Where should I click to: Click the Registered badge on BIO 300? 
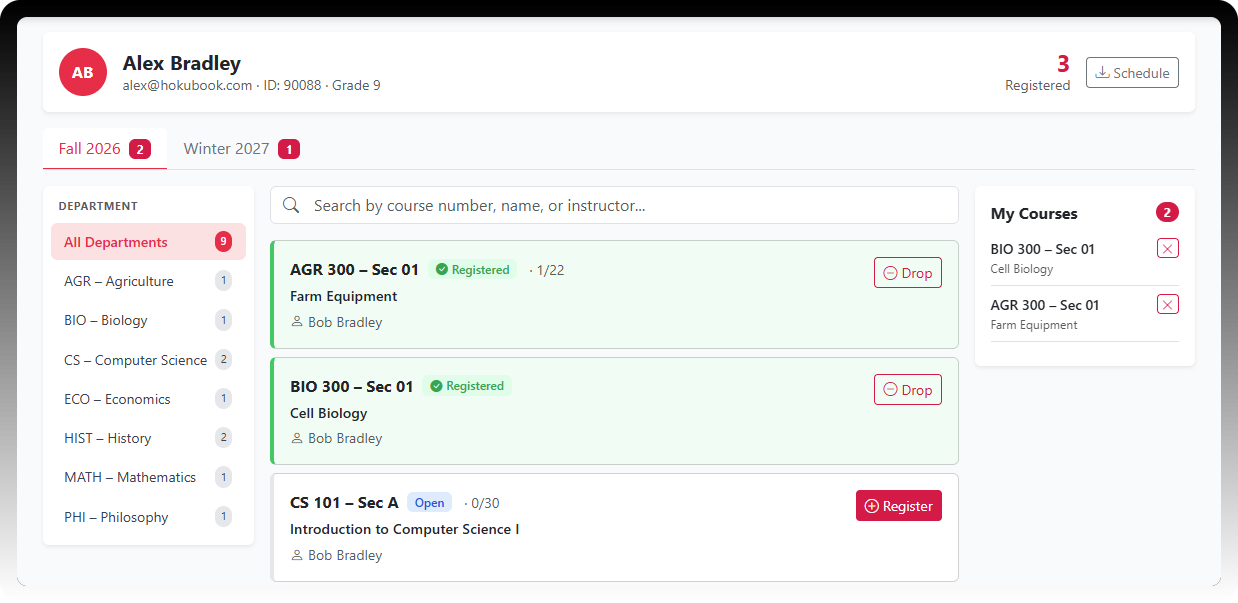(467, 386)
